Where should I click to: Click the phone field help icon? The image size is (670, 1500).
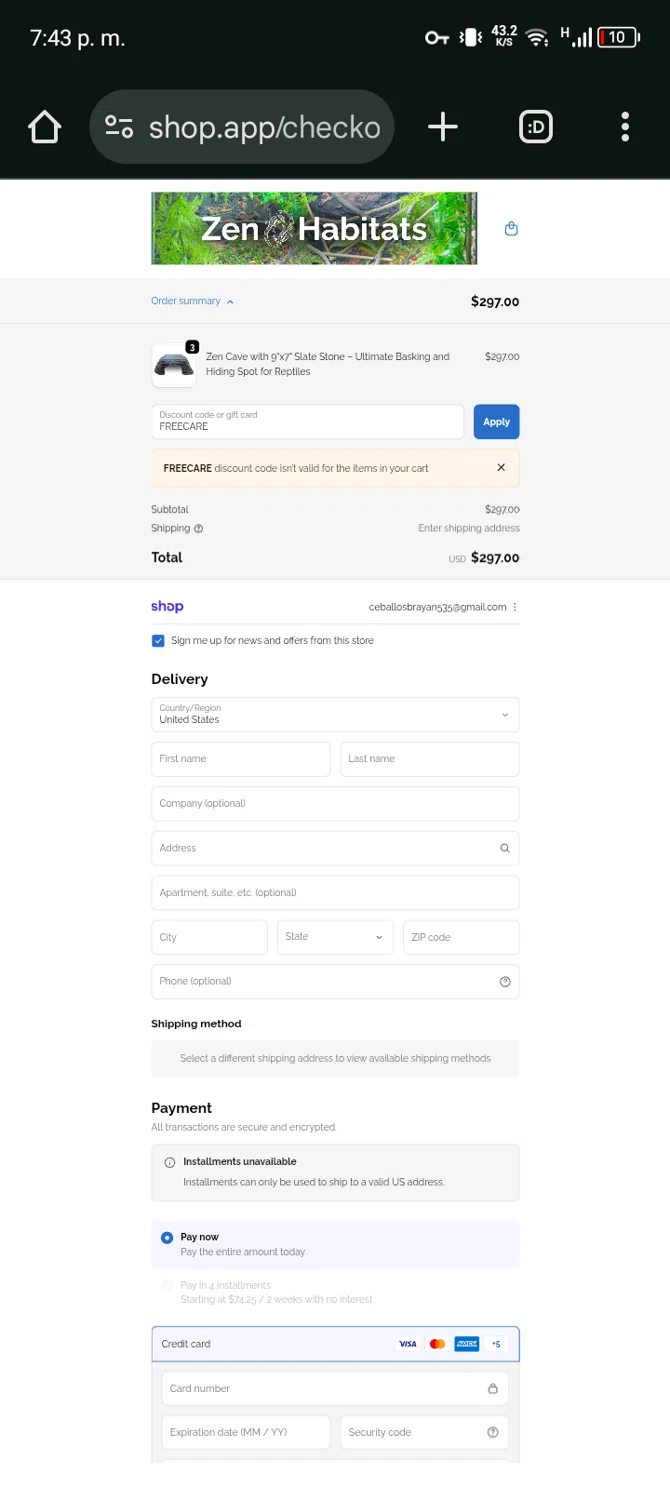(504, 982)
